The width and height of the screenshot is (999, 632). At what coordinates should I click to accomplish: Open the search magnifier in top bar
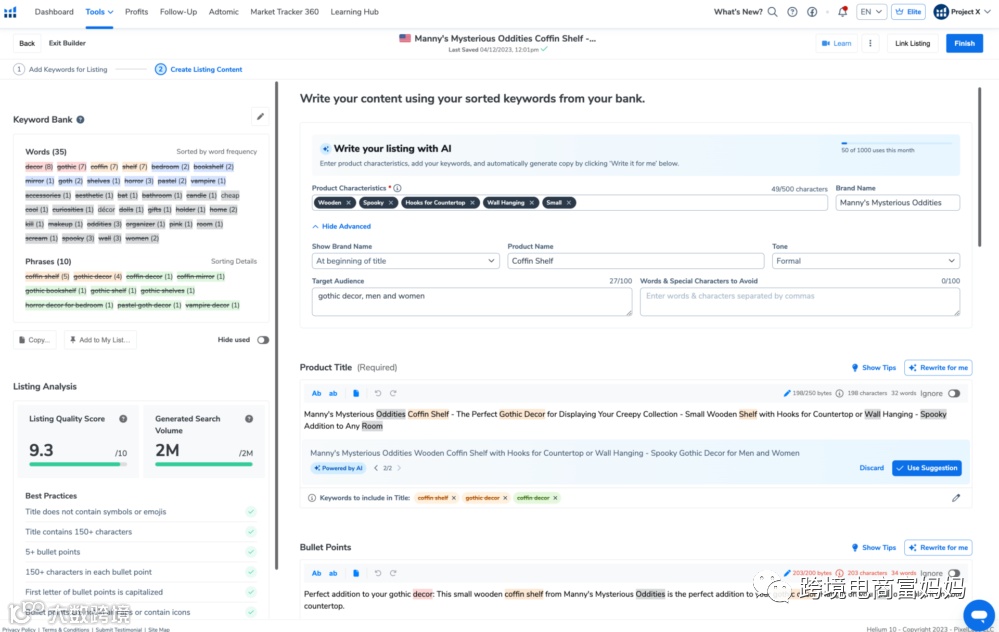click(x=772, y=11)
